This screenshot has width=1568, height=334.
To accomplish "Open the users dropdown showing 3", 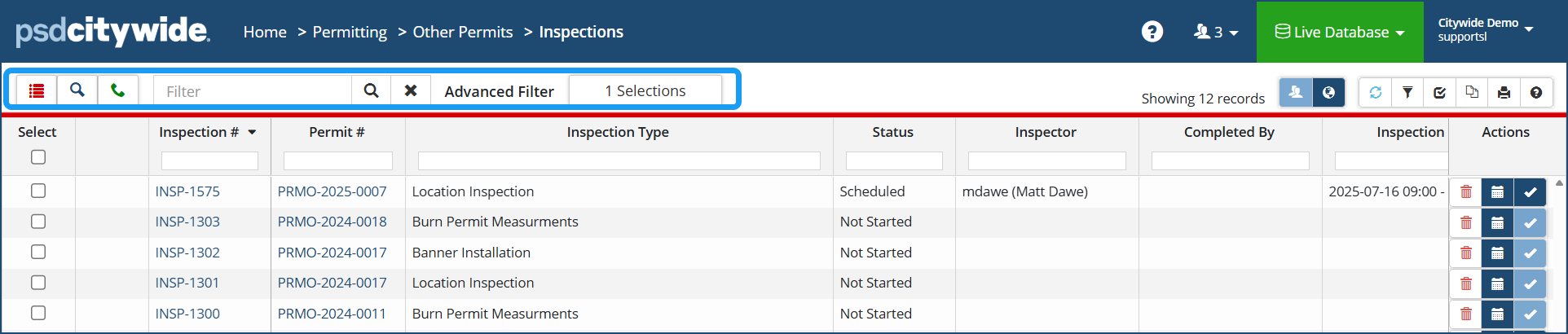I will [1216, 32].
